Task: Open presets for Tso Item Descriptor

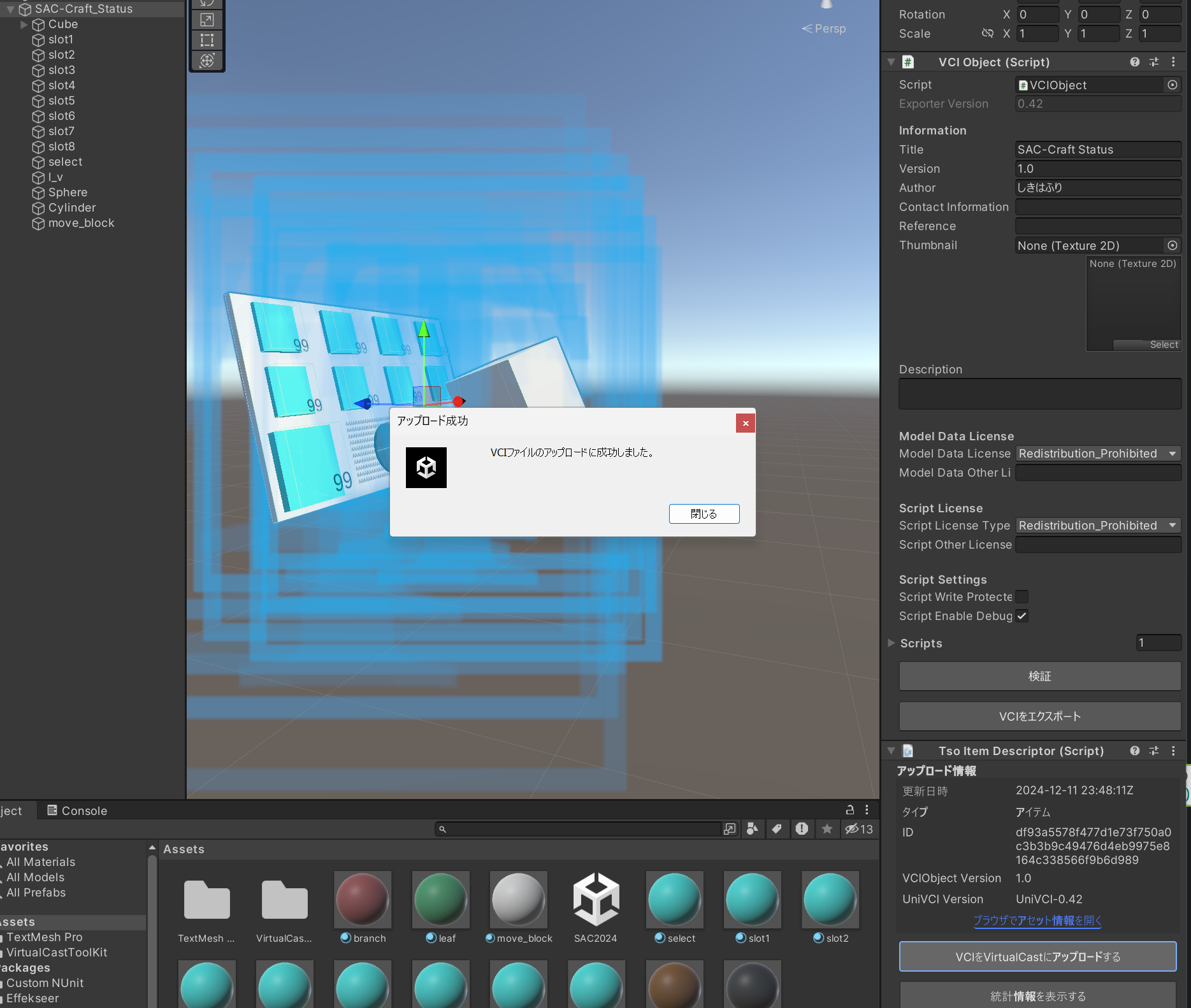Action: click(x=1154, y=751)
